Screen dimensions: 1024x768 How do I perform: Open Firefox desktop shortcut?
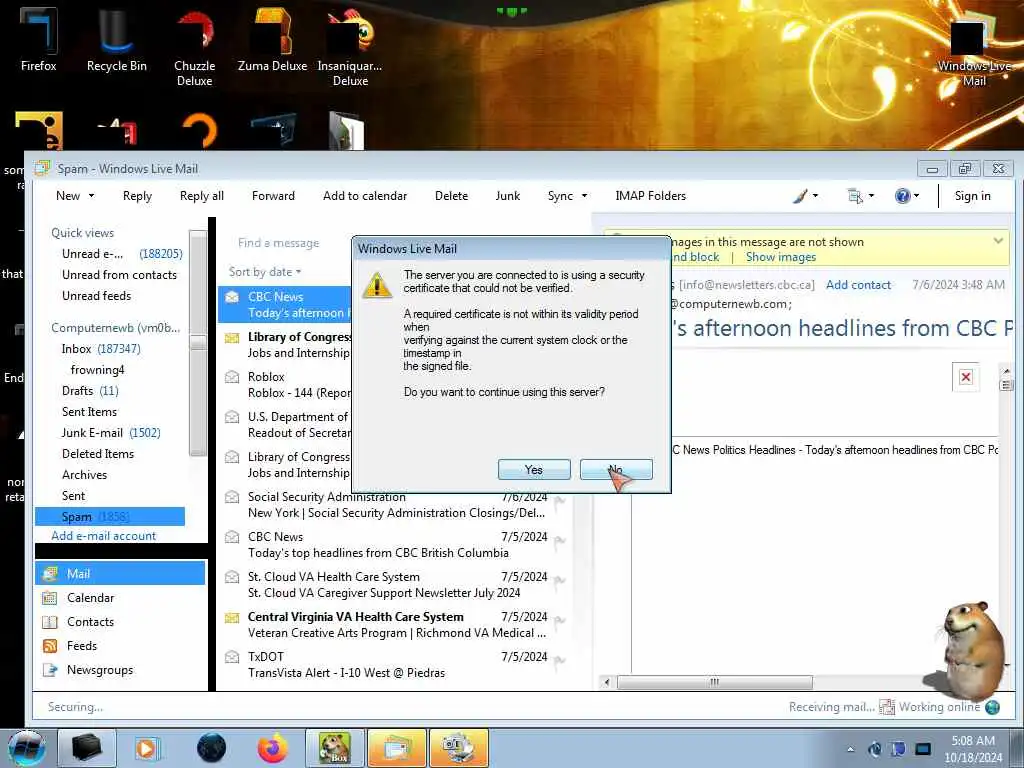tap(38, 39)
